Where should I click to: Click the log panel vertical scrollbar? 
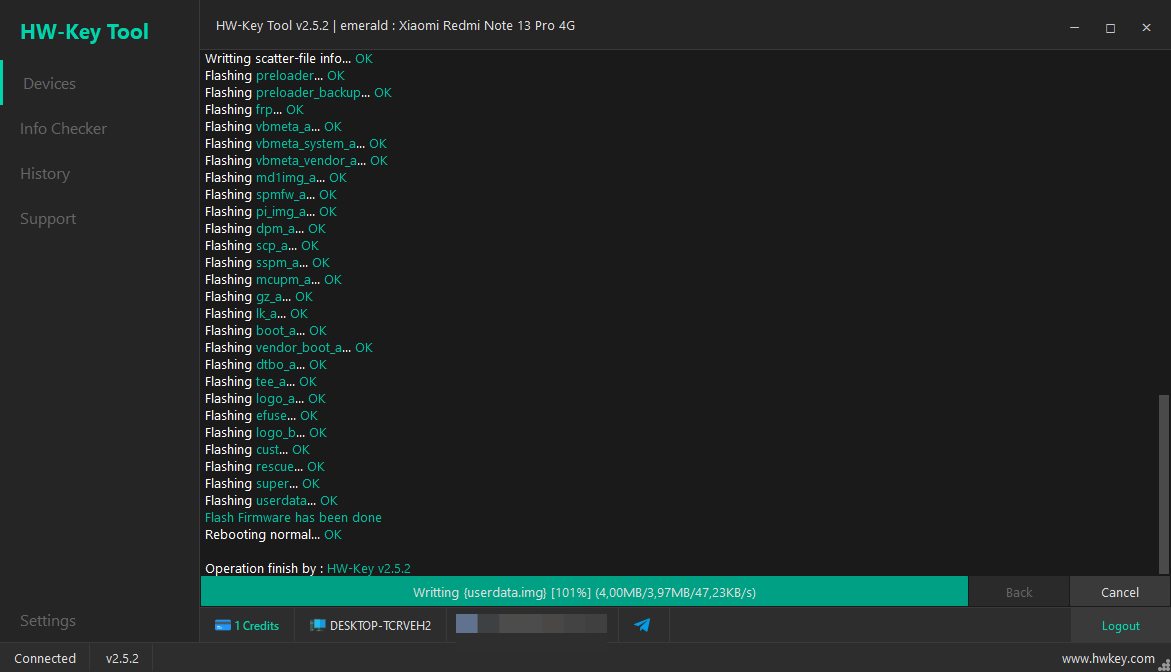click(1164, 484)
